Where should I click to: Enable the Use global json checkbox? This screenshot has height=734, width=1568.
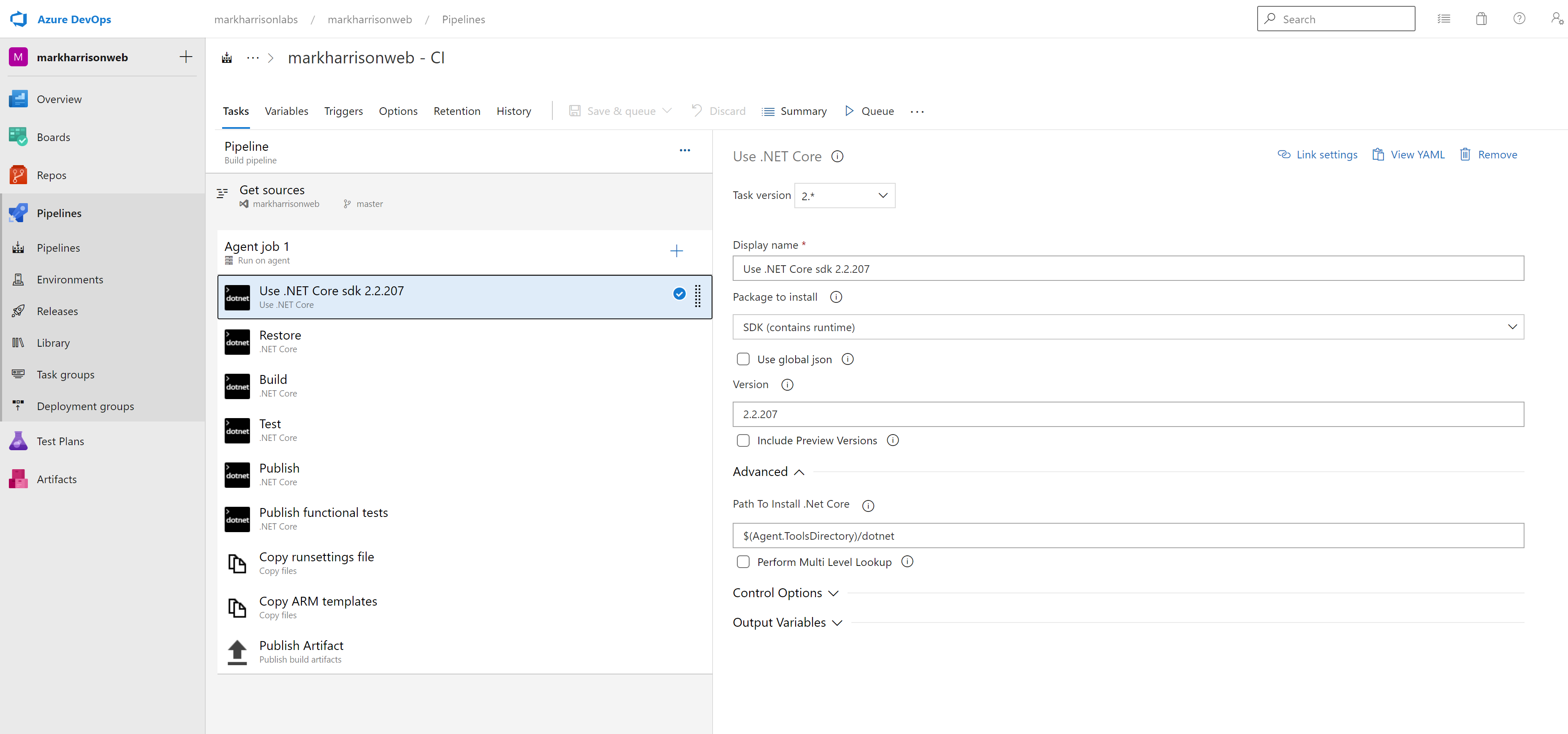(x=743, y=359)
